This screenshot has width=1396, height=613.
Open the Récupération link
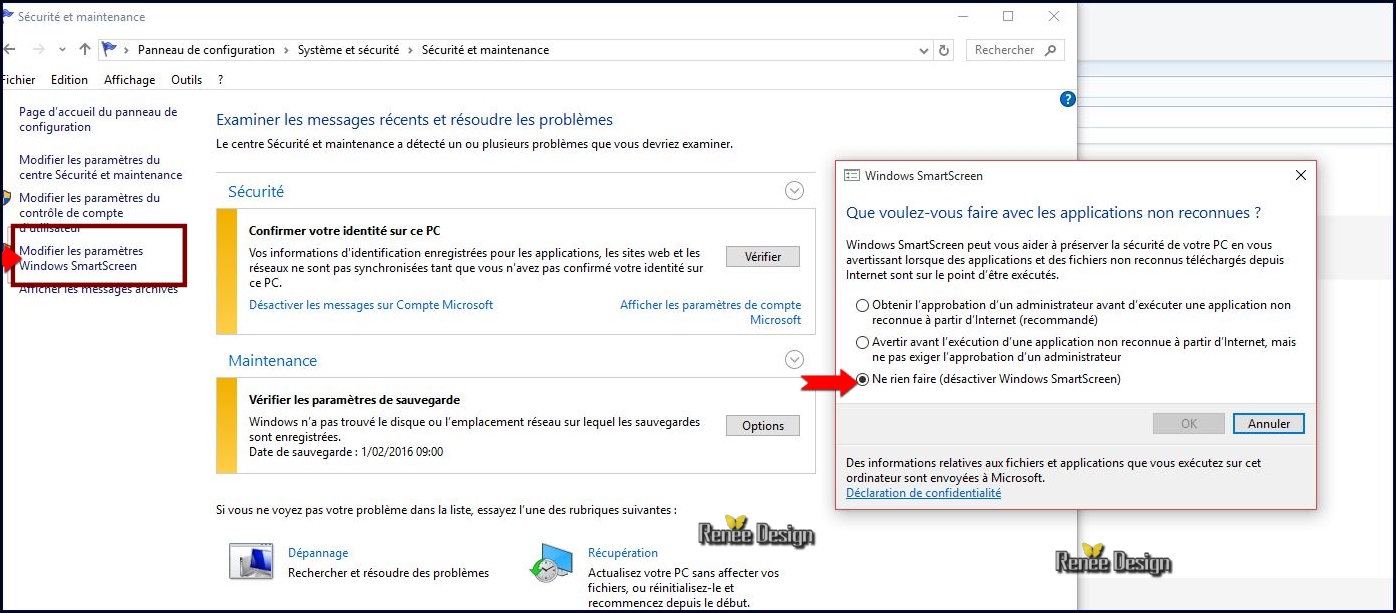coord(623,553)
